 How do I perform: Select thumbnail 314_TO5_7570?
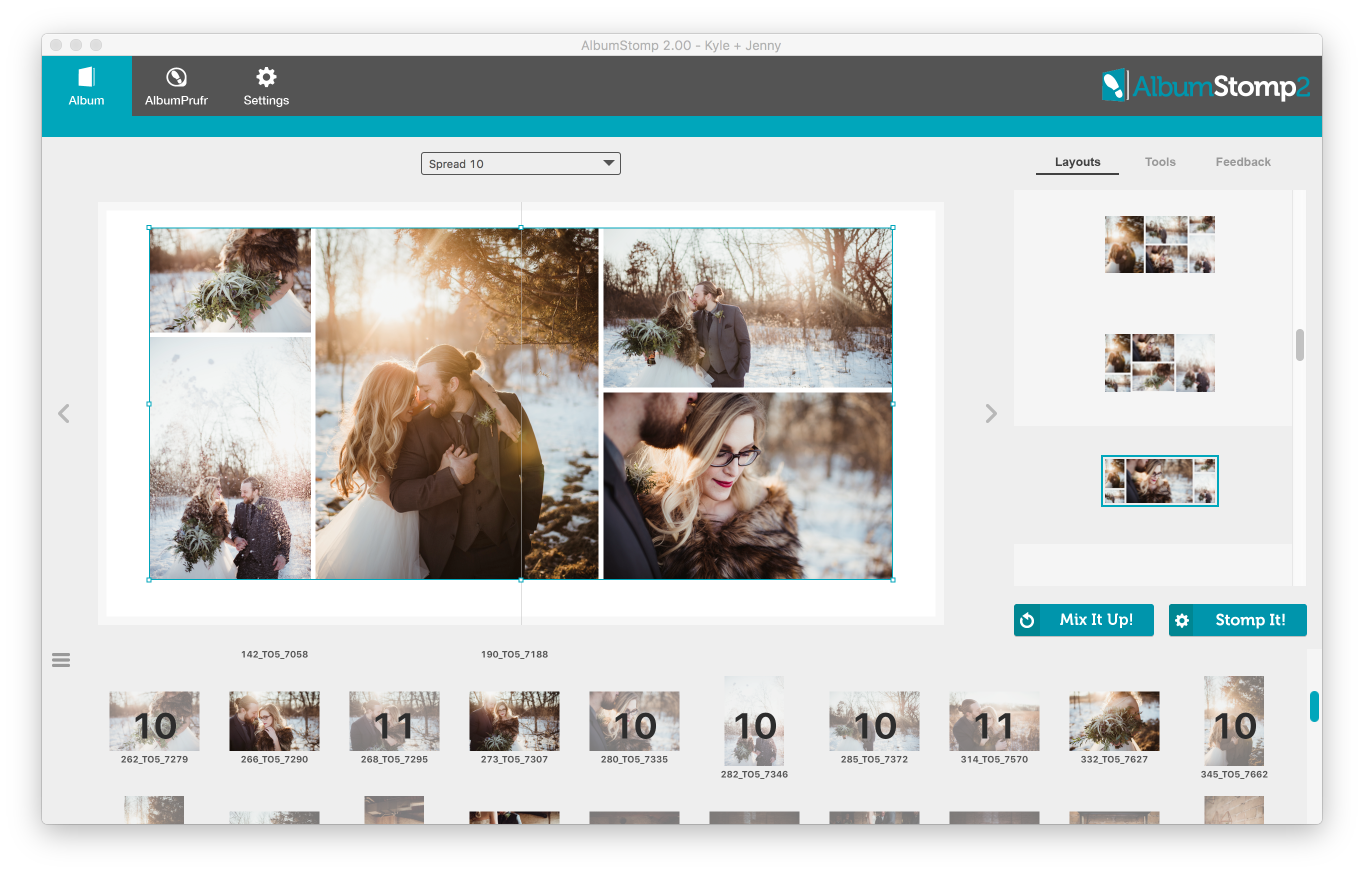994,721
